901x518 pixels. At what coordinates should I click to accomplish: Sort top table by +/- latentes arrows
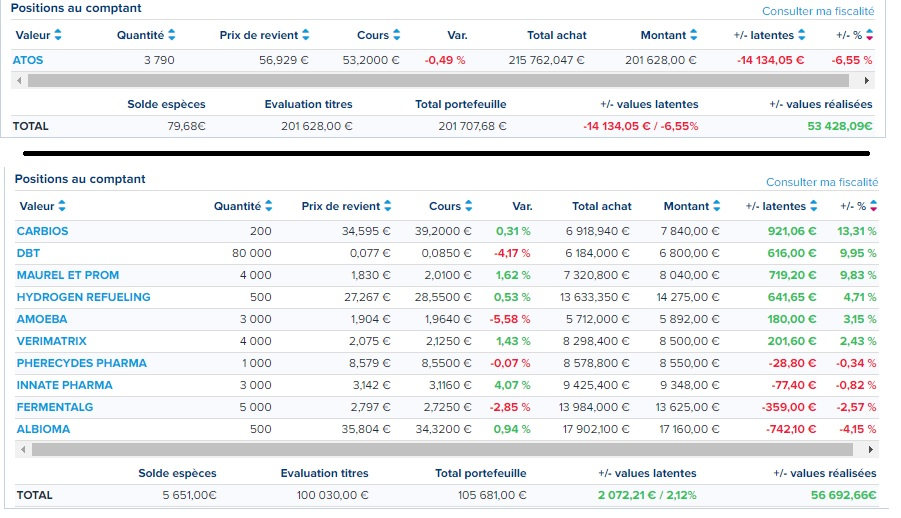[x=802, y=35]
